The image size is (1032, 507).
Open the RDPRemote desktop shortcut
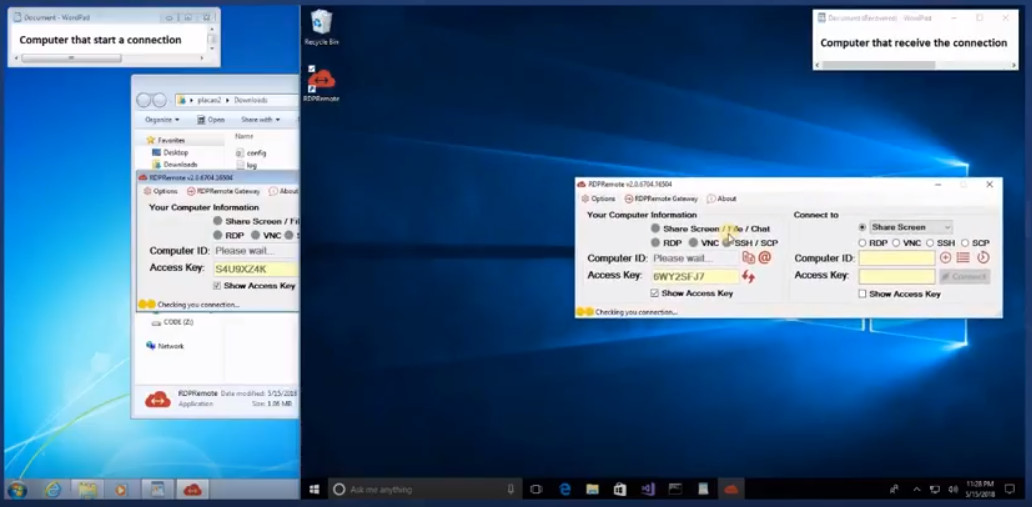coord(321,84)
